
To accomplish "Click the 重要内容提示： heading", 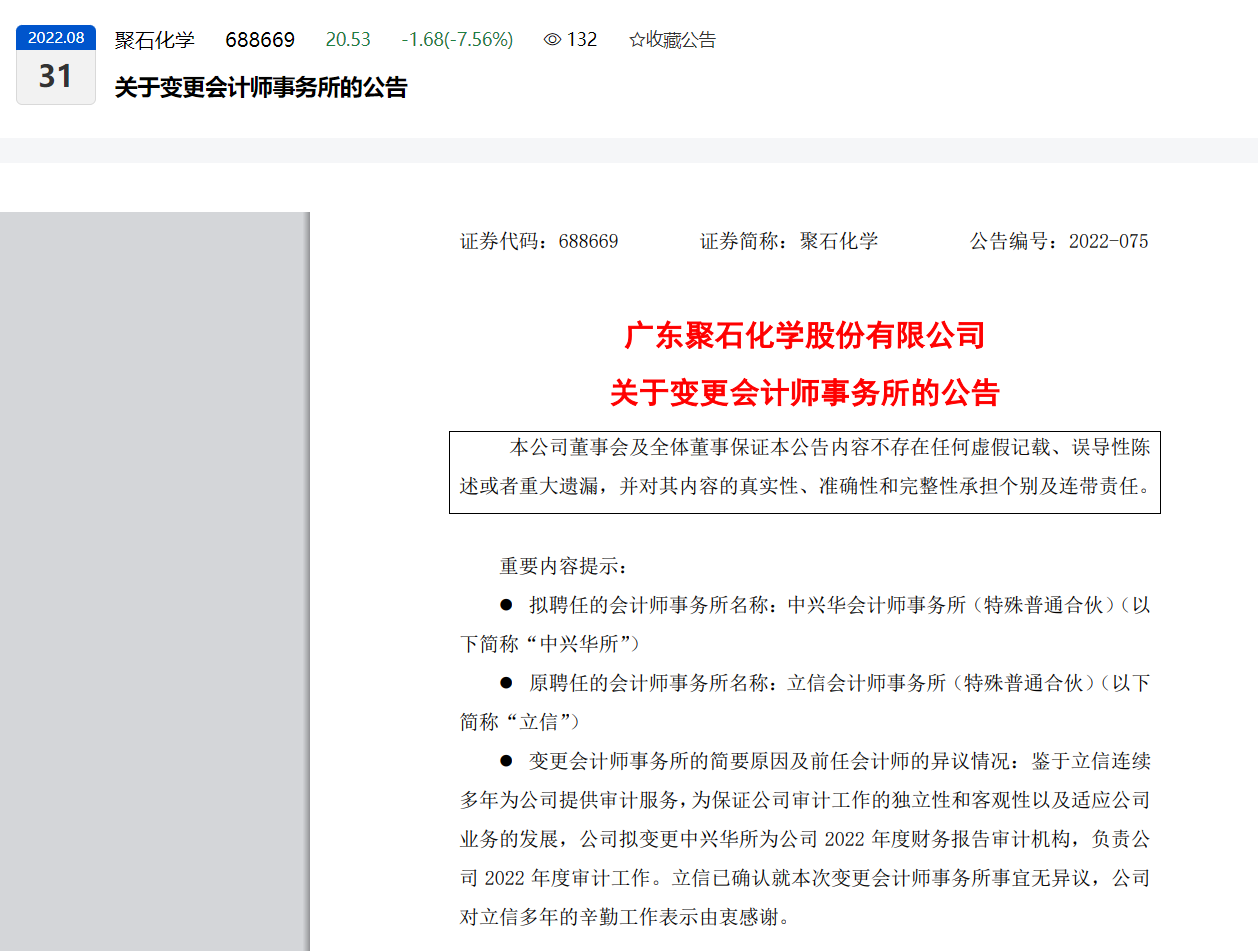I will (x=564, y=567).
